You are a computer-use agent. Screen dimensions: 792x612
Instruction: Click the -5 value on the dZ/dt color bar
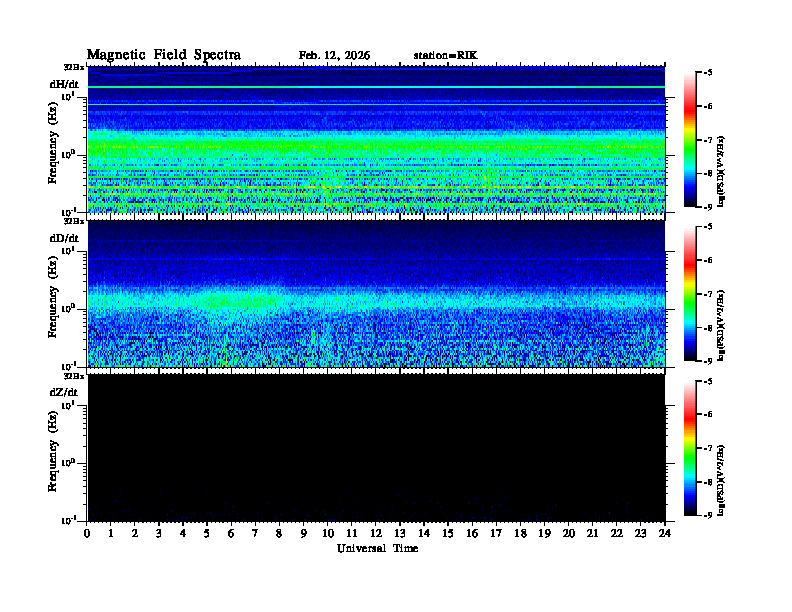click(x=707, y=382)
